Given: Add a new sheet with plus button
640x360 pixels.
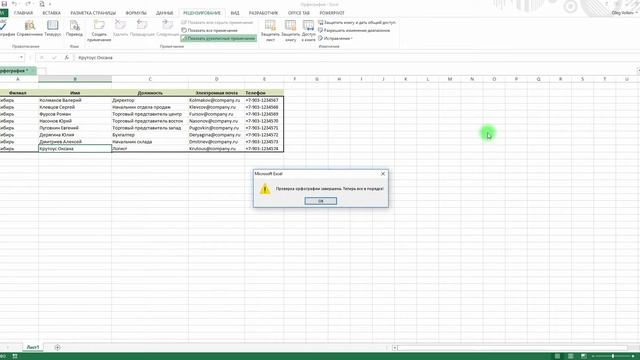Looking at the screenshot, I should pos(57,347).
